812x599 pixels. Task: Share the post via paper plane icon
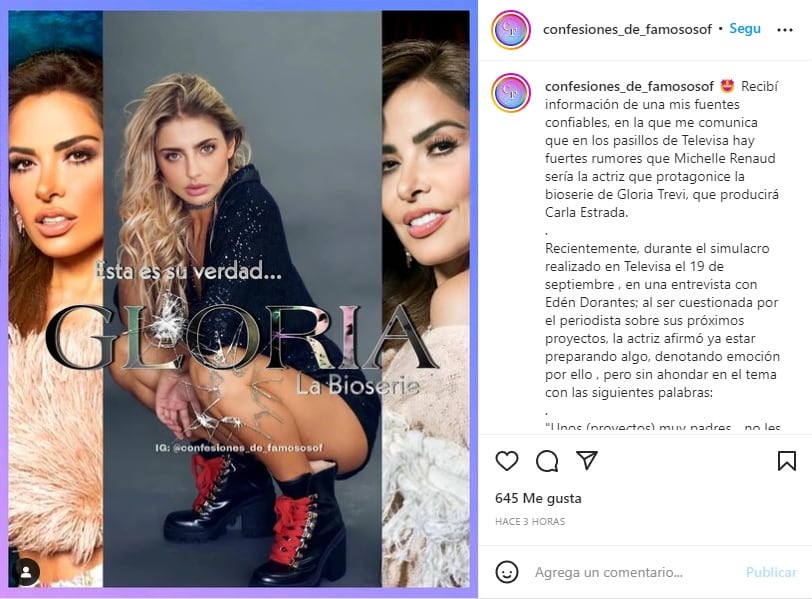[x=587, y=460]
